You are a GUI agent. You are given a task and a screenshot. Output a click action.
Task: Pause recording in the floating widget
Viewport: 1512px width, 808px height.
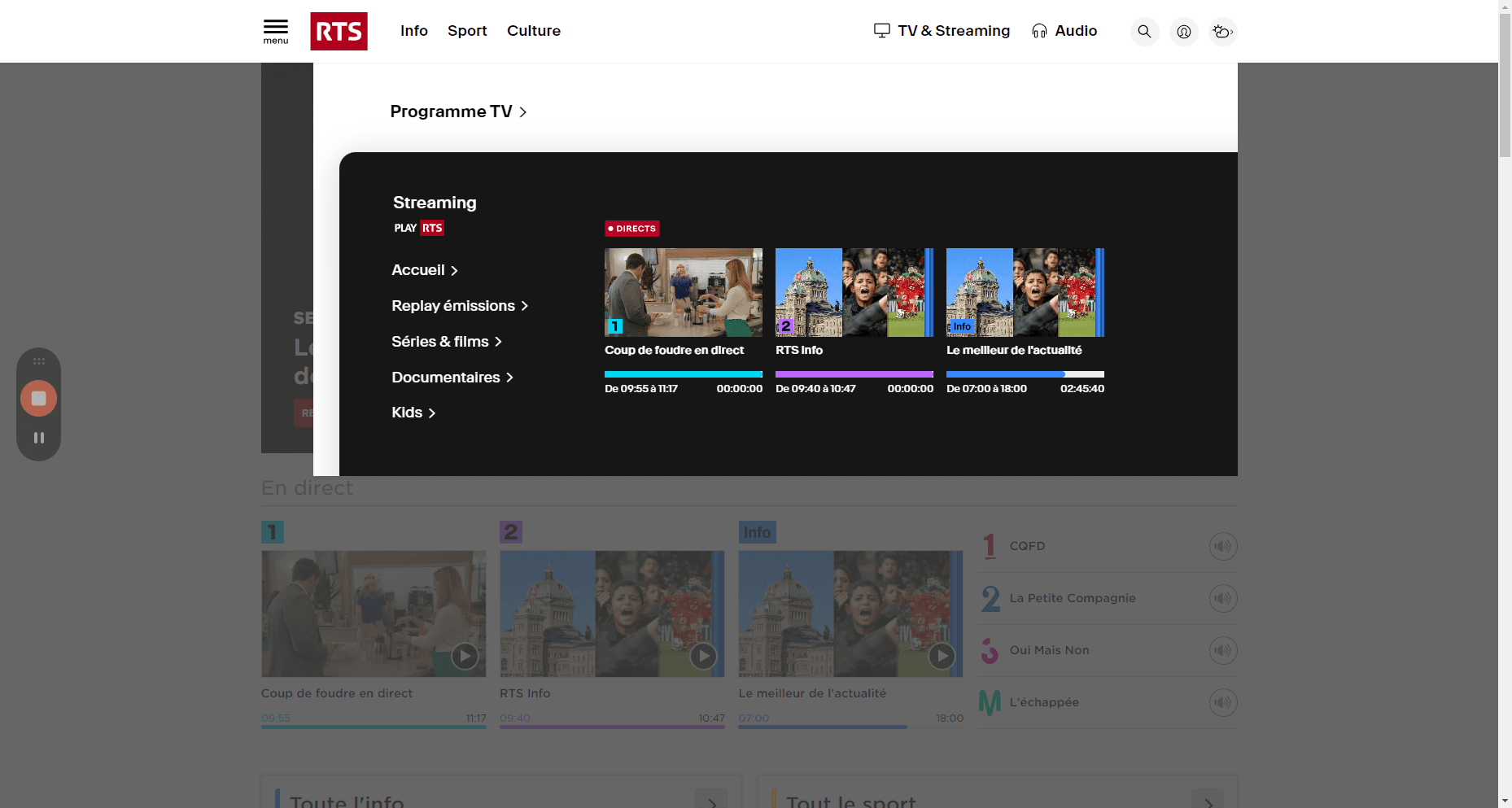click(38, 438)
